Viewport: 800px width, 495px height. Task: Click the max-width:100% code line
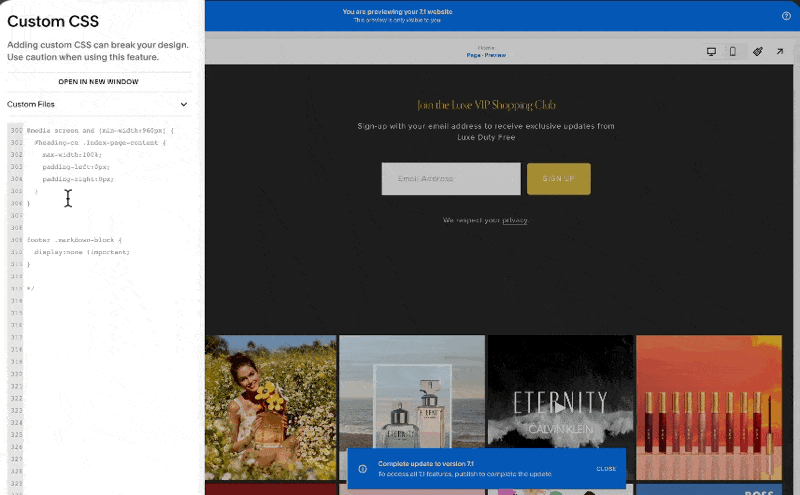pyautogui.click(x=72, y=155)
